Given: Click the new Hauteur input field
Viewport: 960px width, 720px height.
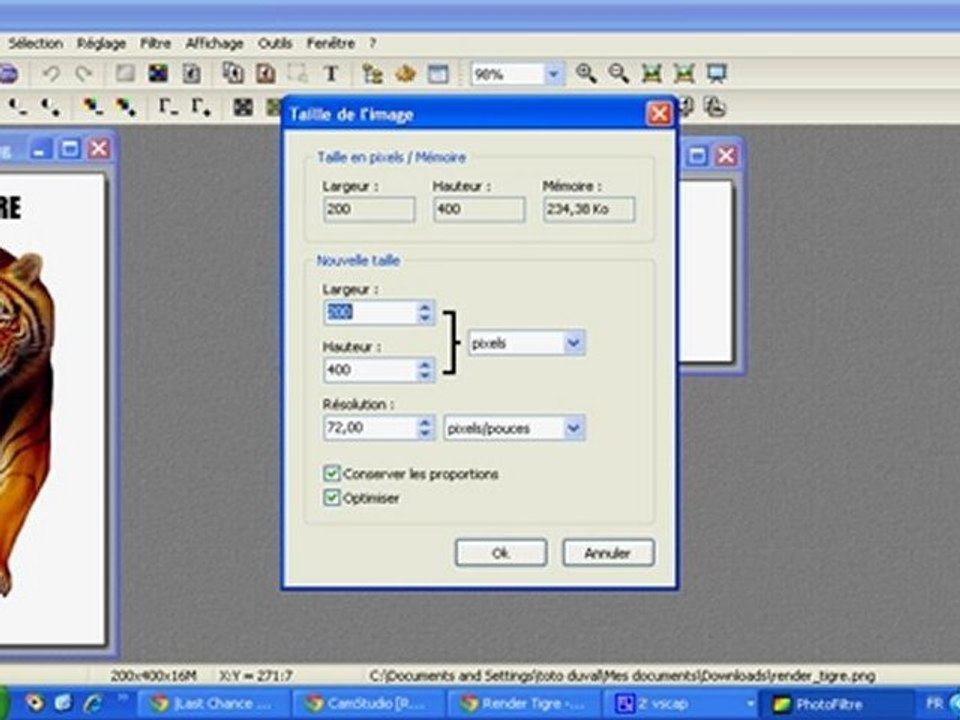Looking at the screenshot, I should click(370, 370).
